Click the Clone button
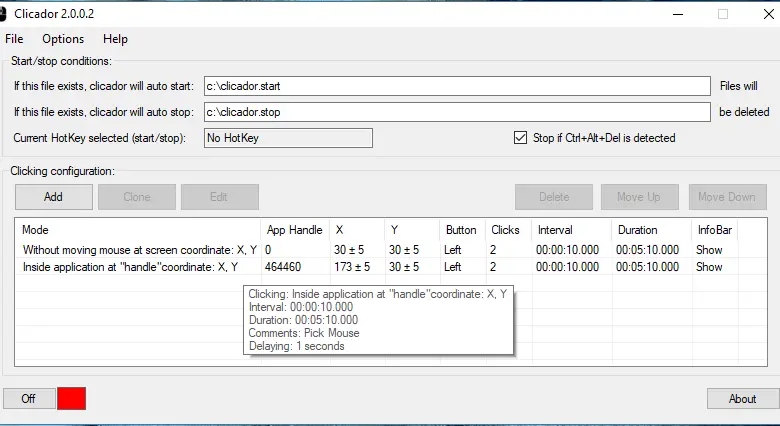 pos(137,197)
